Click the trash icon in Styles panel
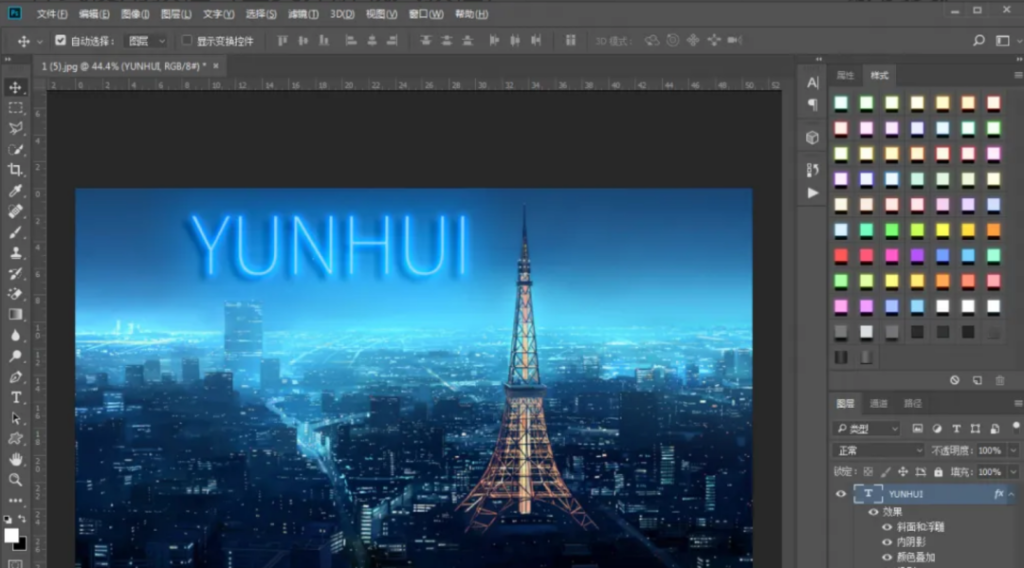Screen dimensions: 1024x568 click(x=1000, y=381)
